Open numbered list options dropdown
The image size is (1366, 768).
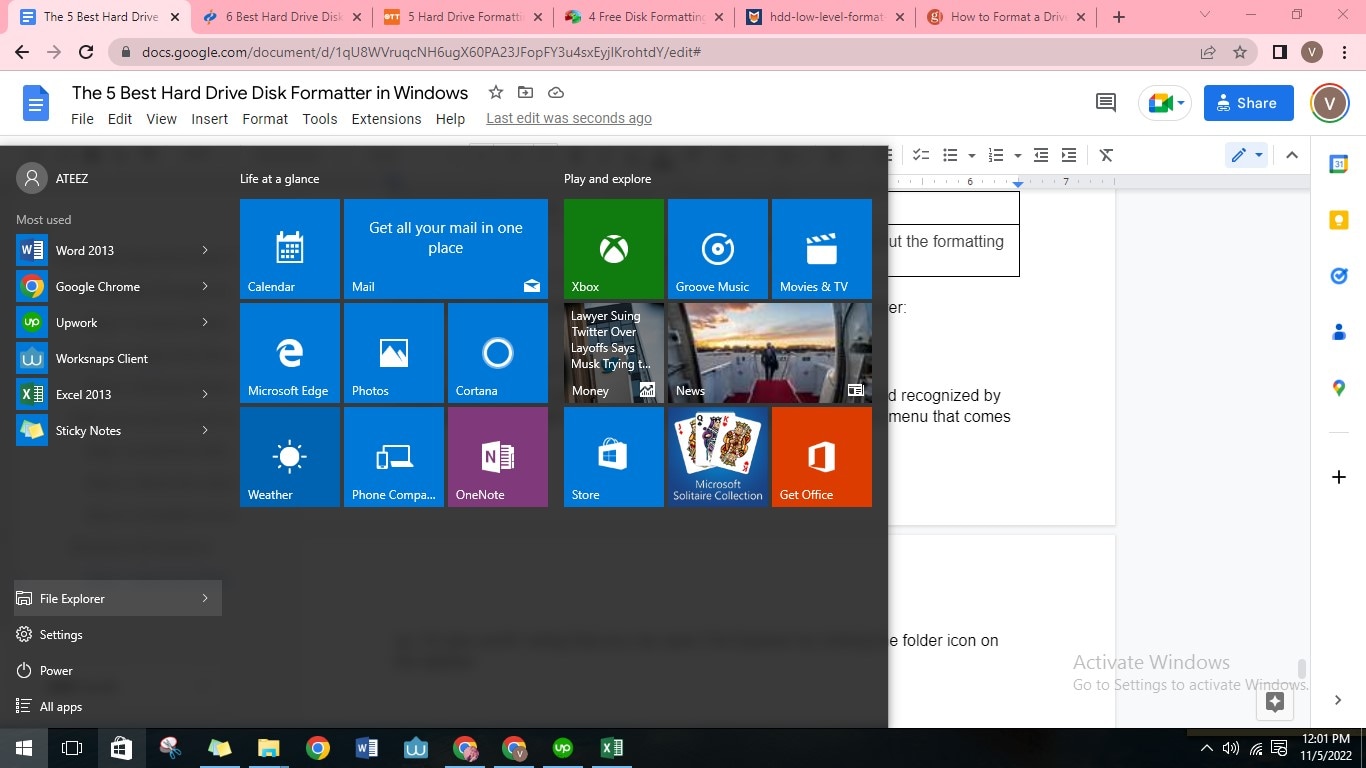(1017, 155)
